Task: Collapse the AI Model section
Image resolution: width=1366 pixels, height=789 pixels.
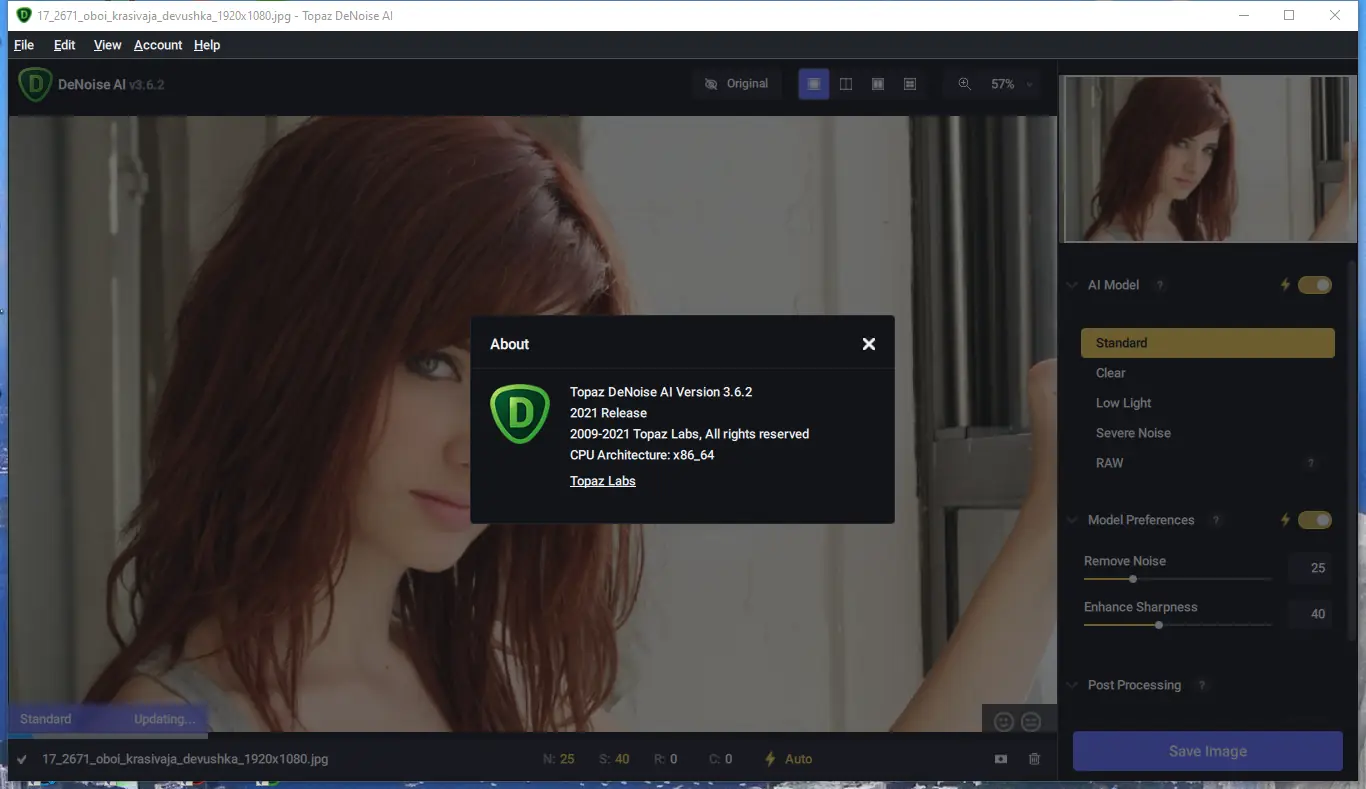Action: pos(1071,285)
